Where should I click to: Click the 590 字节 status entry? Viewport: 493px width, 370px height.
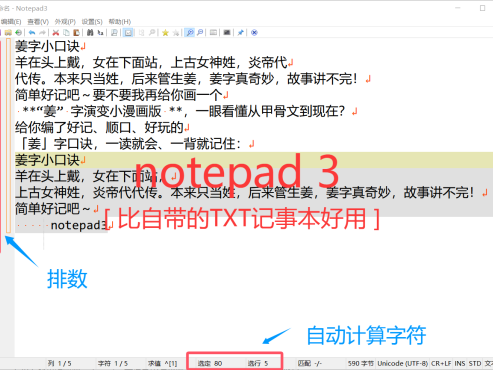tap(361, 363)
